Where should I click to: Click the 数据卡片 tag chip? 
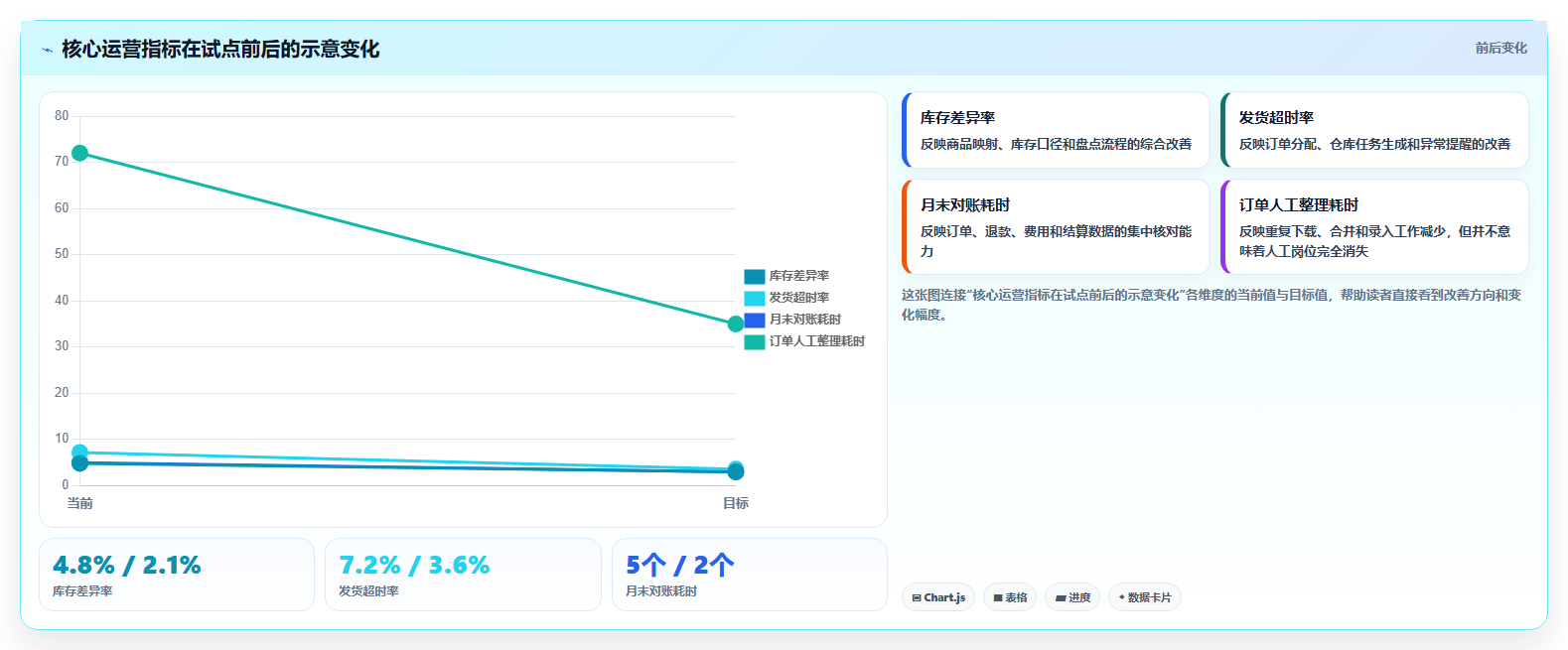coord(1145,597)
